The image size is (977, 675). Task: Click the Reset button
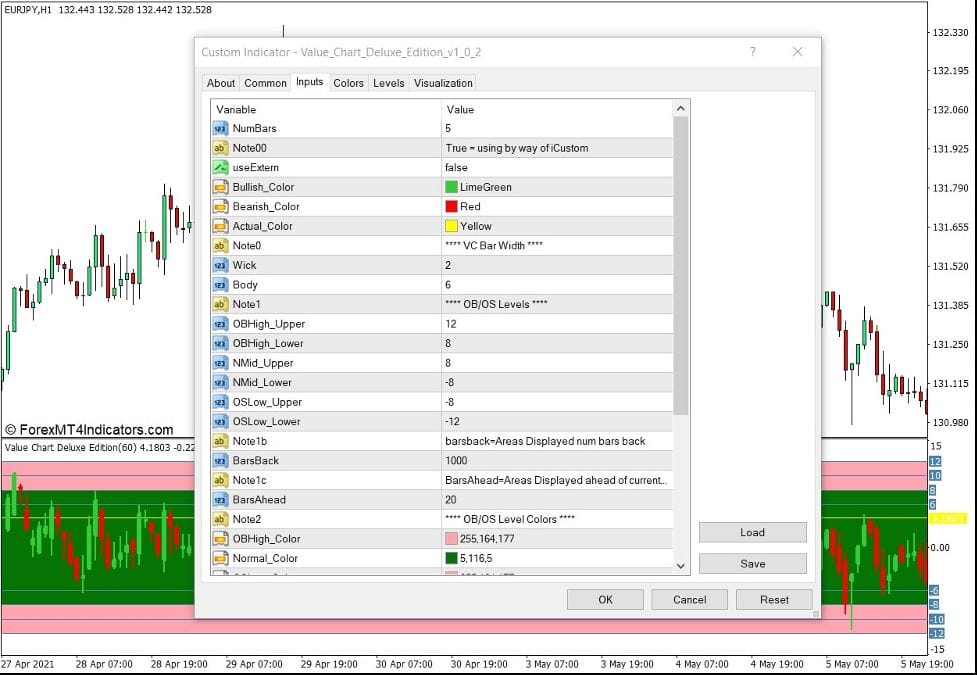tap(773, 599)
